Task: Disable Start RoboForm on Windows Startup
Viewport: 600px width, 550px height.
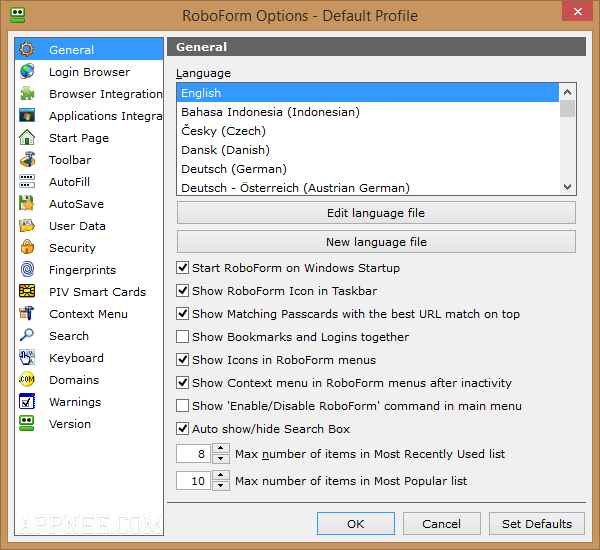Action: point(183,268)
